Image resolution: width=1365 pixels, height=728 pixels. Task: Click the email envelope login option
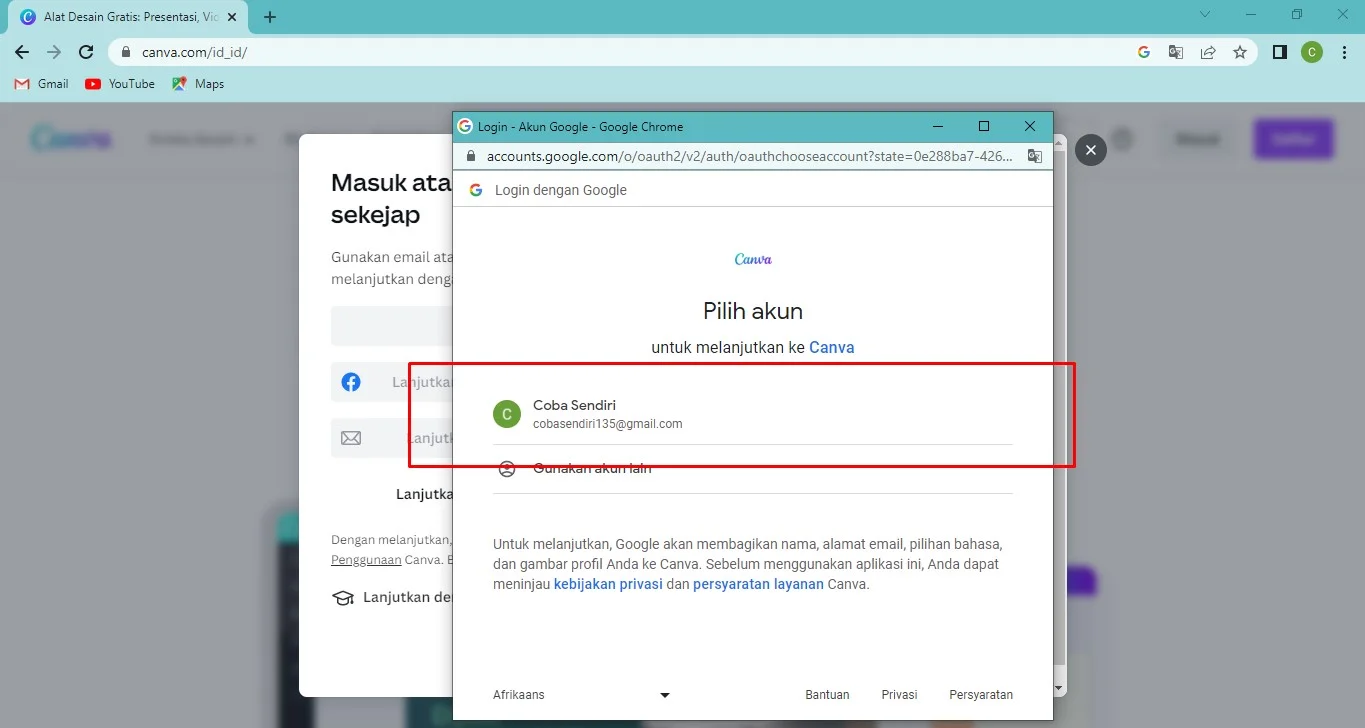tap(351, 438)
